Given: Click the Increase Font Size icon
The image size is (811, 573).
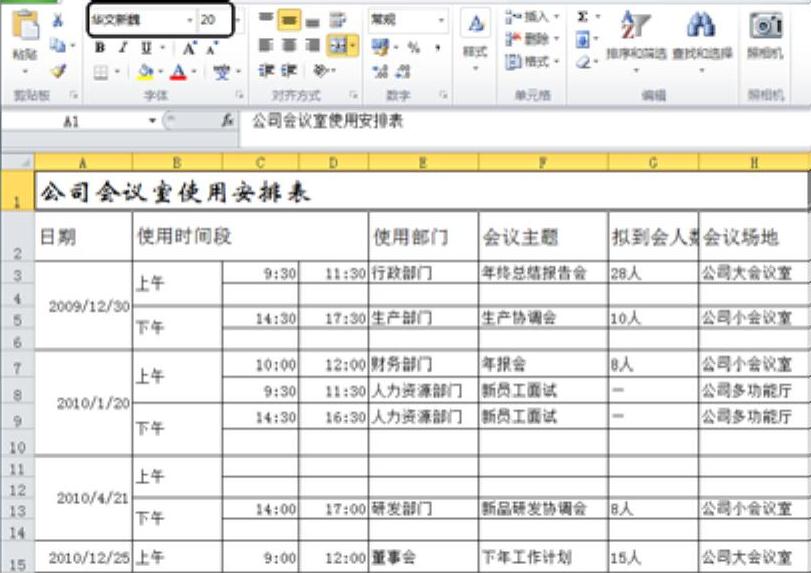Looking at the screenshot, I should [x=189, y=48].
